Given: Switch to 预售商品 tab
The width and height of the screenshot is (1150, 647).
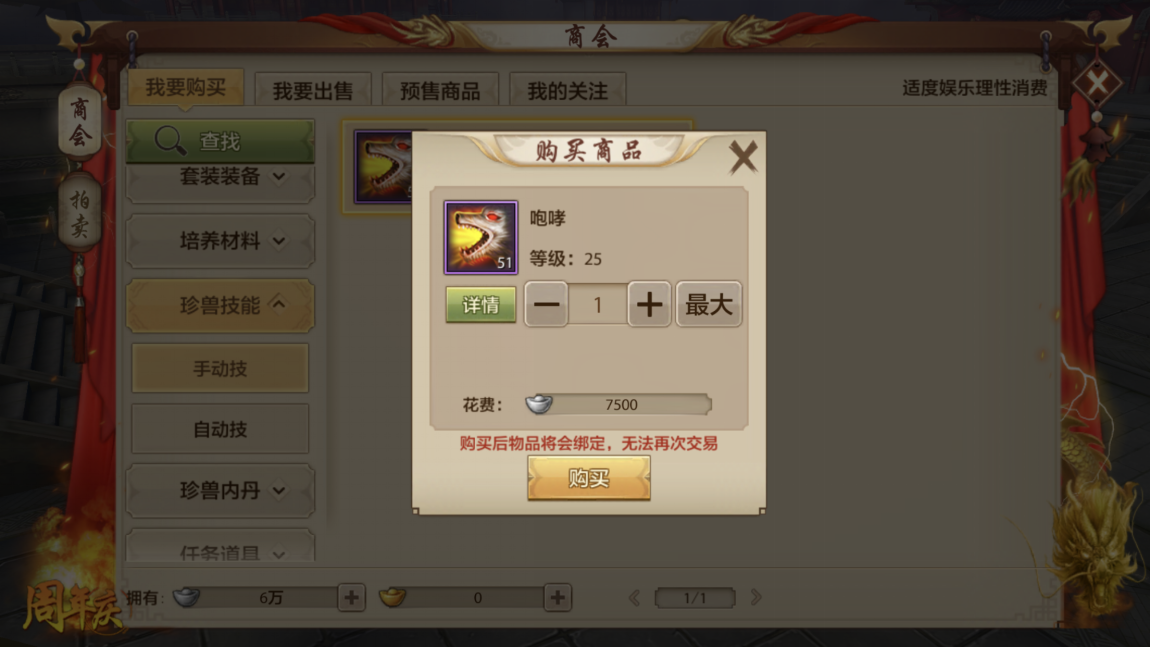Looking at the screenshot, I should [x=440, y=90].
